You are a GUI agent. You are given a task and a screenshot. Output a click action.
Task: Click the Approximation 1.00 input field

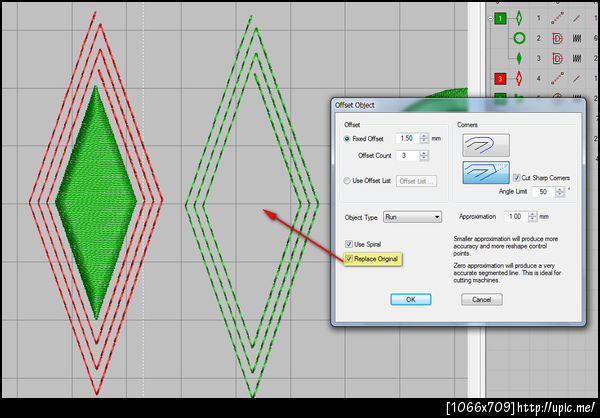tap(516, 217)
